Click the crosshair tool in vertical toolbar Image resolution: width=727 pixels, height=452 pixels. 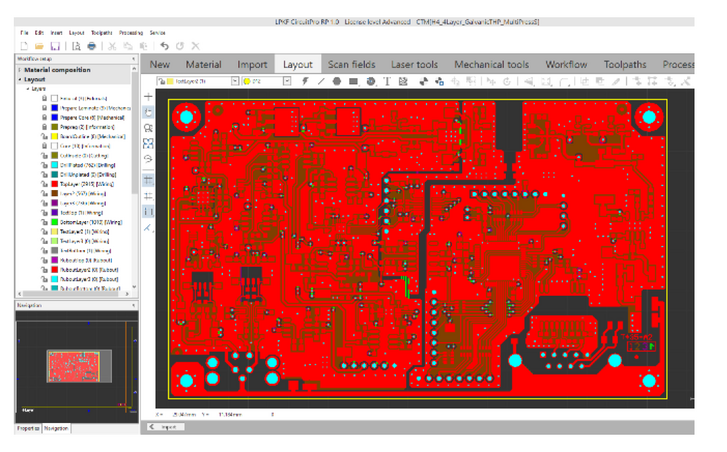(149, 97)
